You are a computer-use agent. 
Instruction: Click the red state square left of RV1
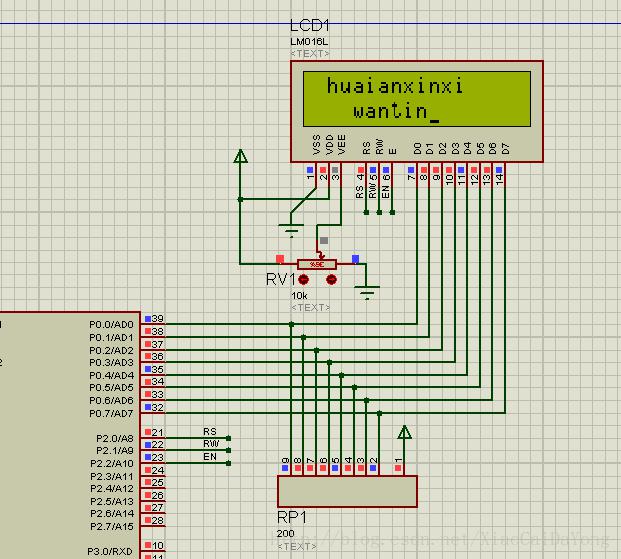tap(280, 259)
